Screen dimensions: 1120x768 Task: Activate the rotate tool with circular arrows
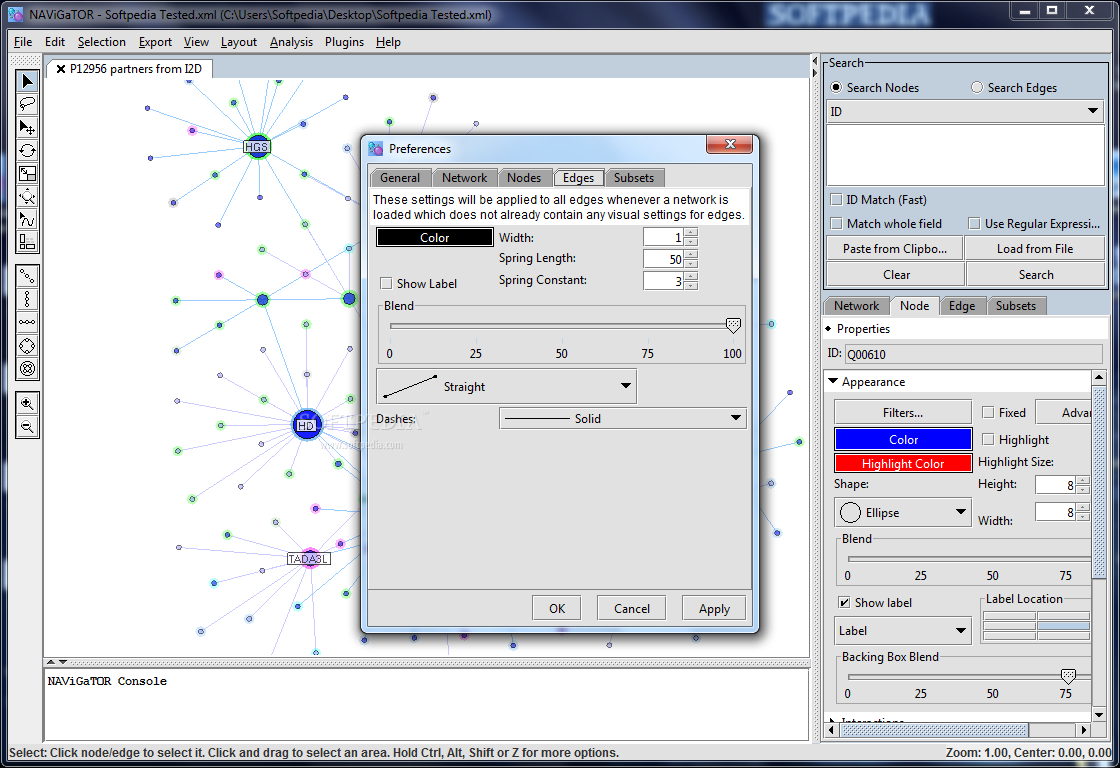pyautogui.click(x=27, y=150)
